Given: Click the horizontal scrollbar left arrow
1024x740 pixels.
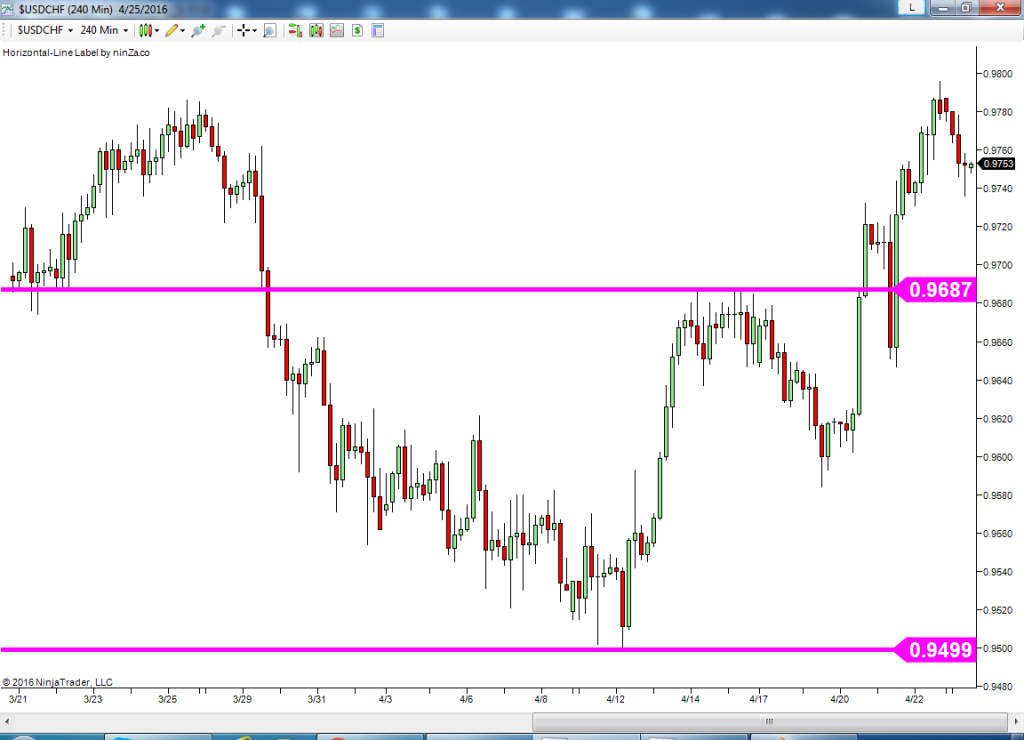Looking at the screenshot, I should pyautogui.click(x=7, y=722).
